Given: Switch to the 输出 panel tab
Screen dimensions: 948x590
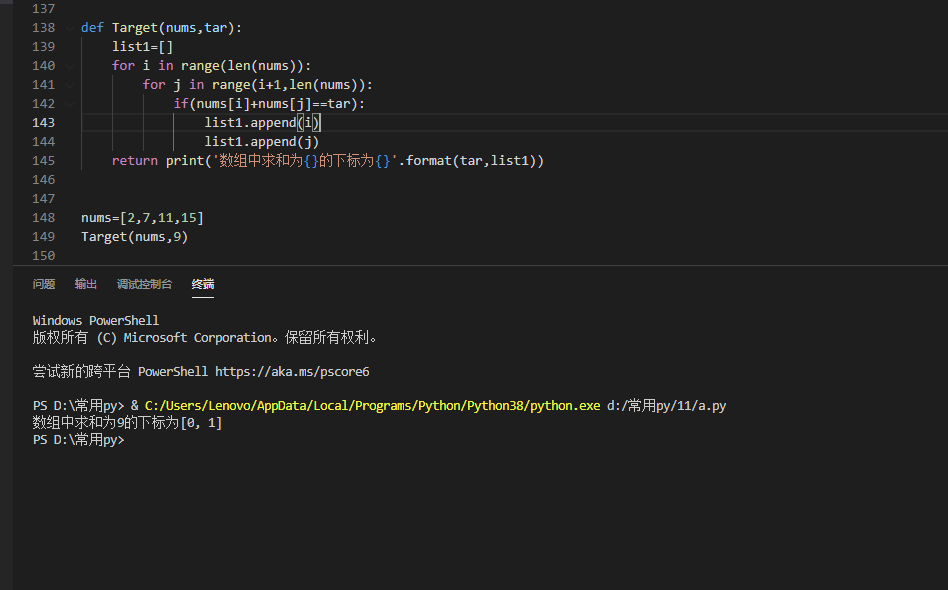Looking at the screenshot, I should click(x=86, y=284).
